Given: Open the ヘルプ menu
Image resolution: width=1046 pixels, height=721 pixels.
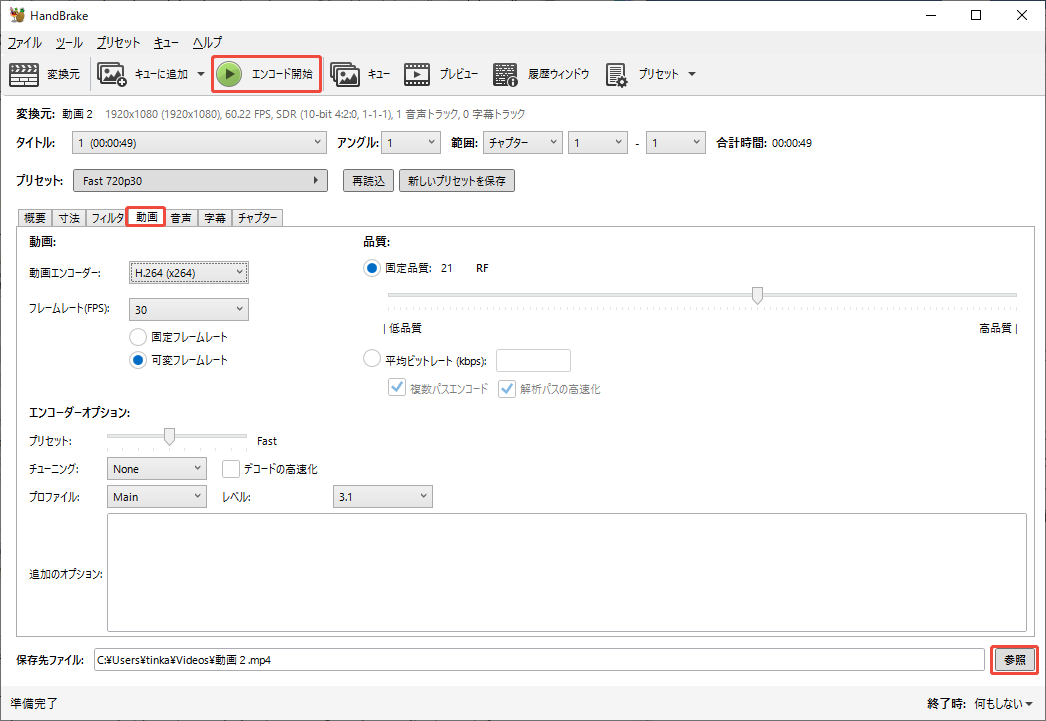Looking at the screenshot, I should coord(207,43).
